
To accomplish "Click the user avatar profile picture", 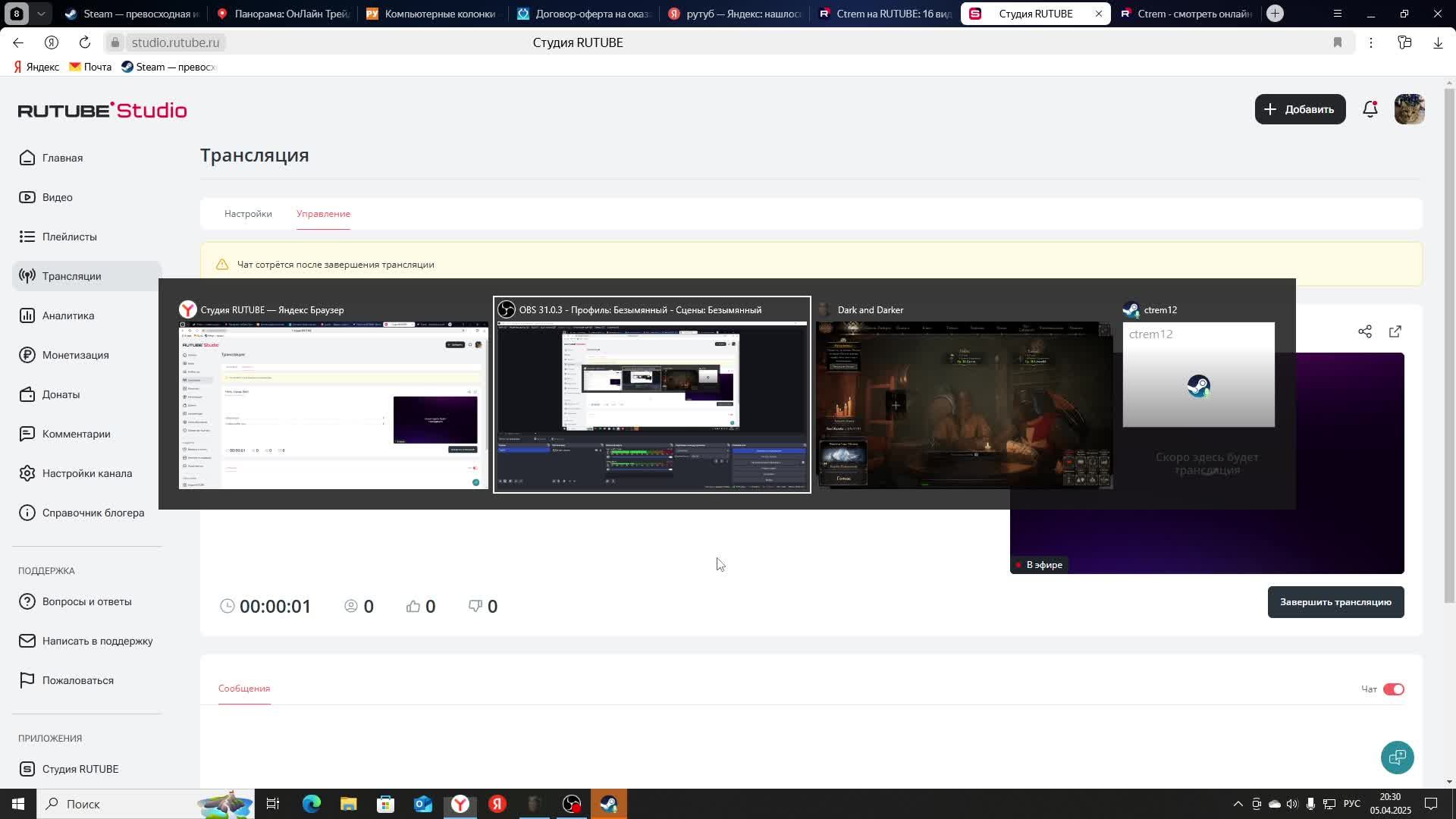I will 1409,109.
